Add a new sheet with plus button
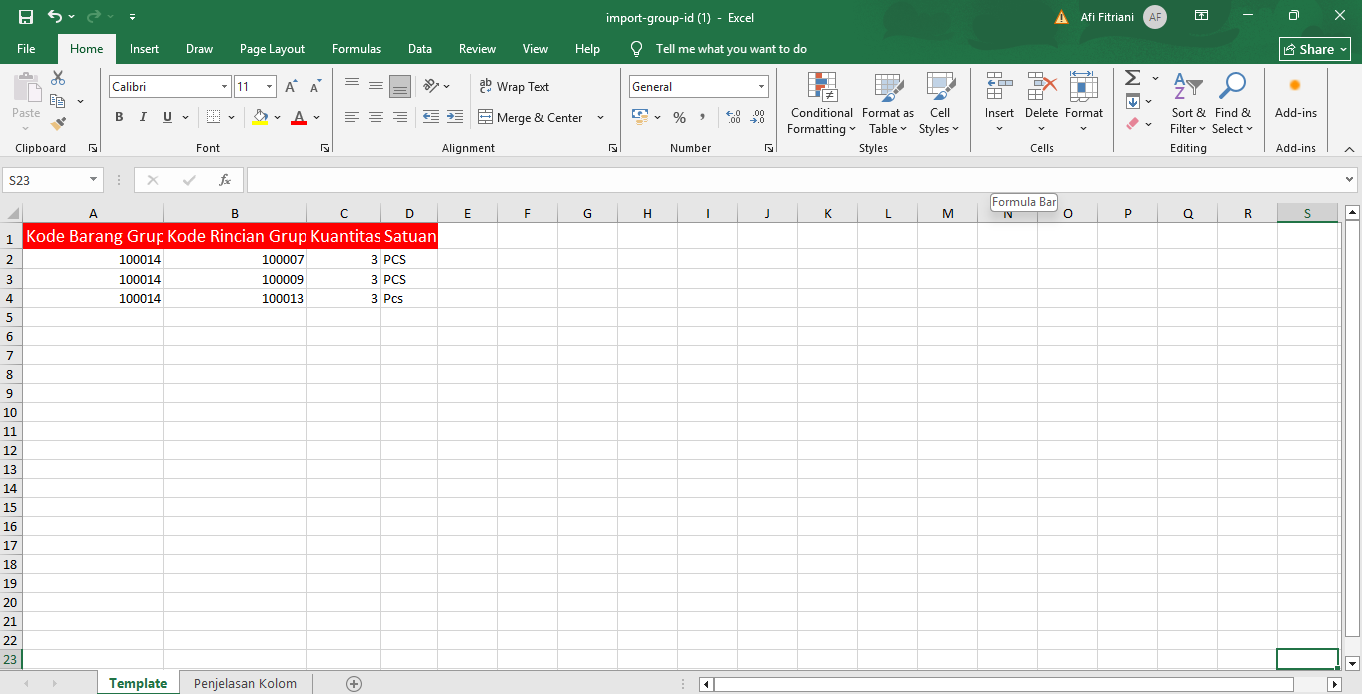 (x=353, y=684)
